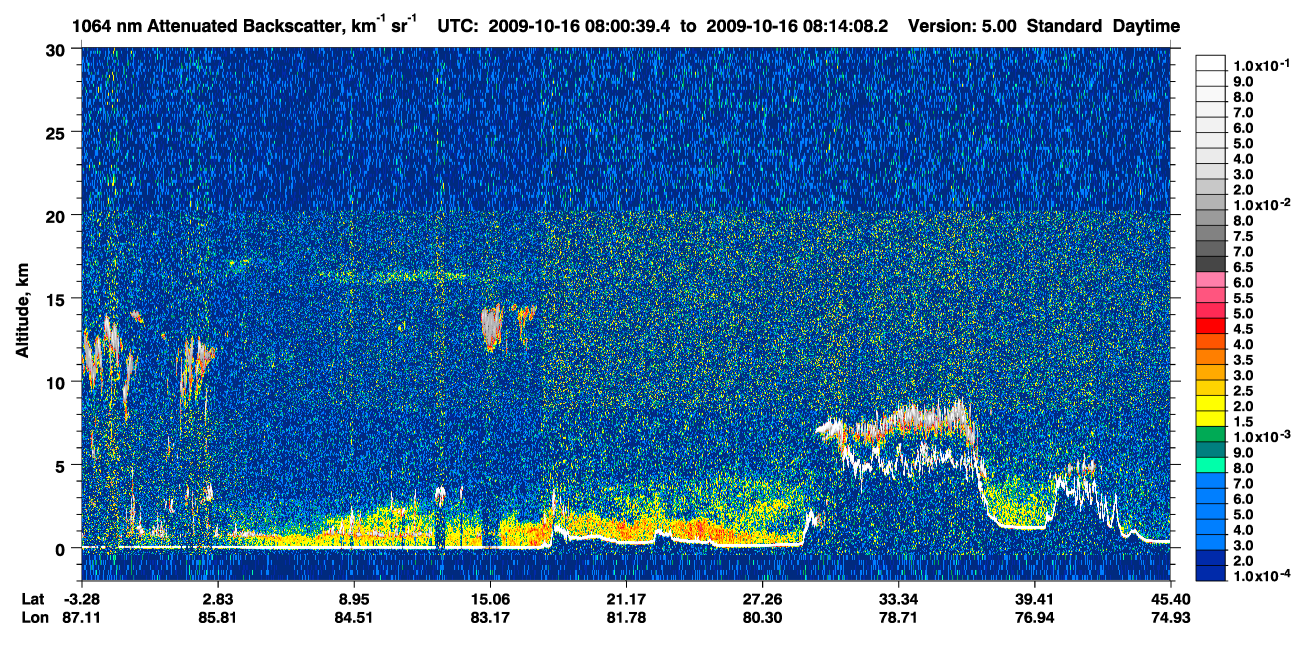Select the start time '2009-10-16 08:00:39.4'
The image size is (1300, 667).
(x=580, y=26)
